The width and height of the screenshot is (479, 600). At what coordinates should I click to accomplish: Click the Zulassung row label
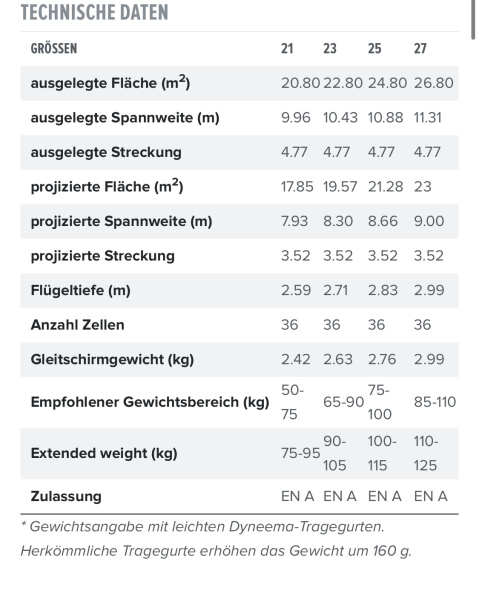click(66, 496)
